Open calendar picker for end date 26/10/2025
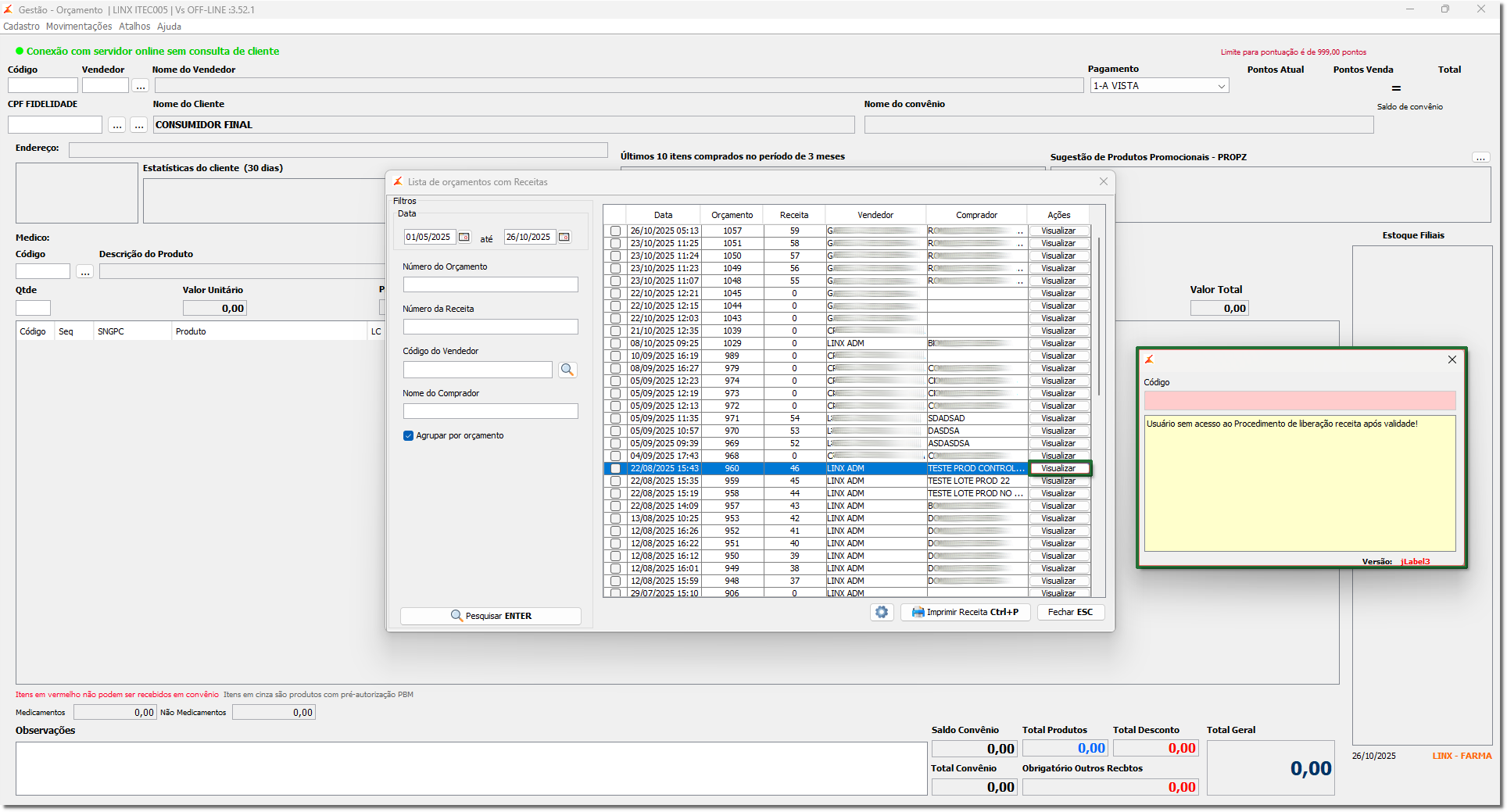1507x812 pixels. coord(564,237)
